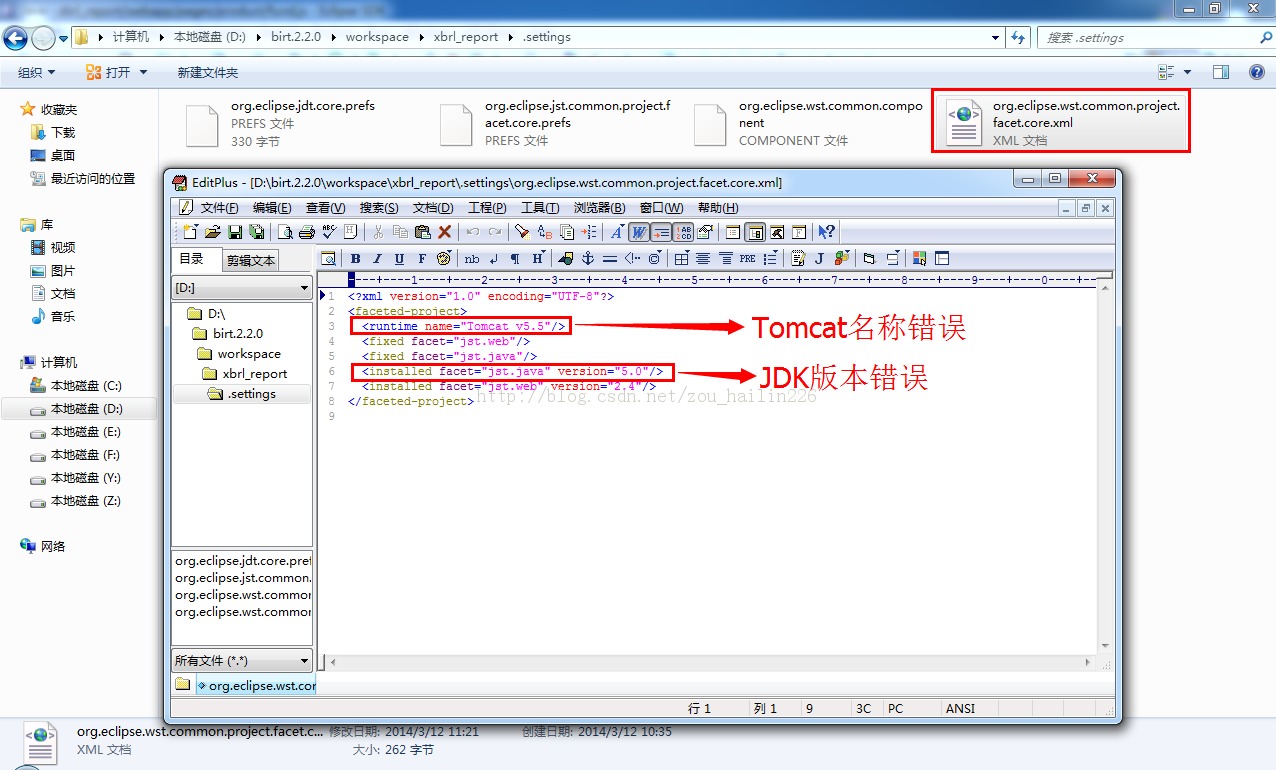This screenshot has width=1276, height=770.
Task: Click the Italic HTML toolbar icon
Action: (377, 259)
